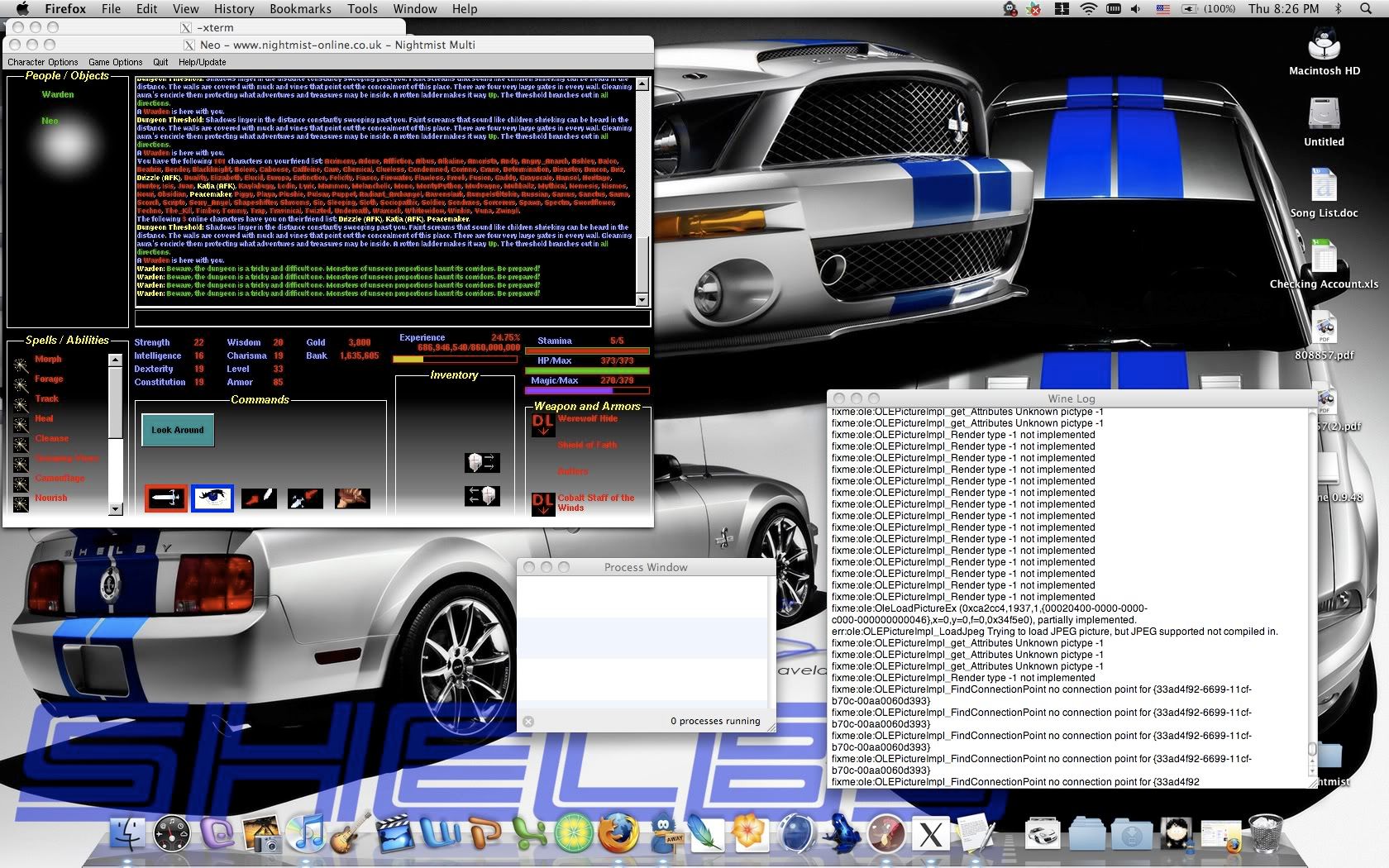
Task: Select Warden in People / Objects list
Action: [x=58, y=94]
